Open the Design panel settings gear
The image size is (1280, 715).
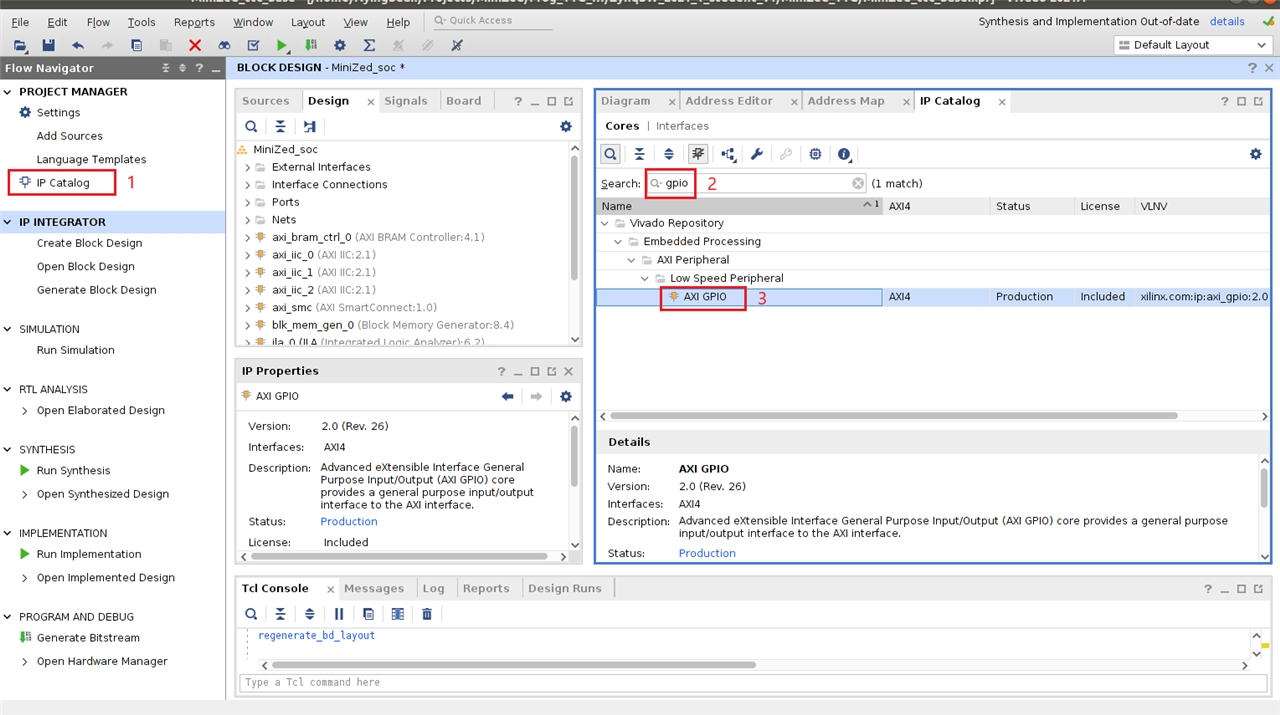566,127
